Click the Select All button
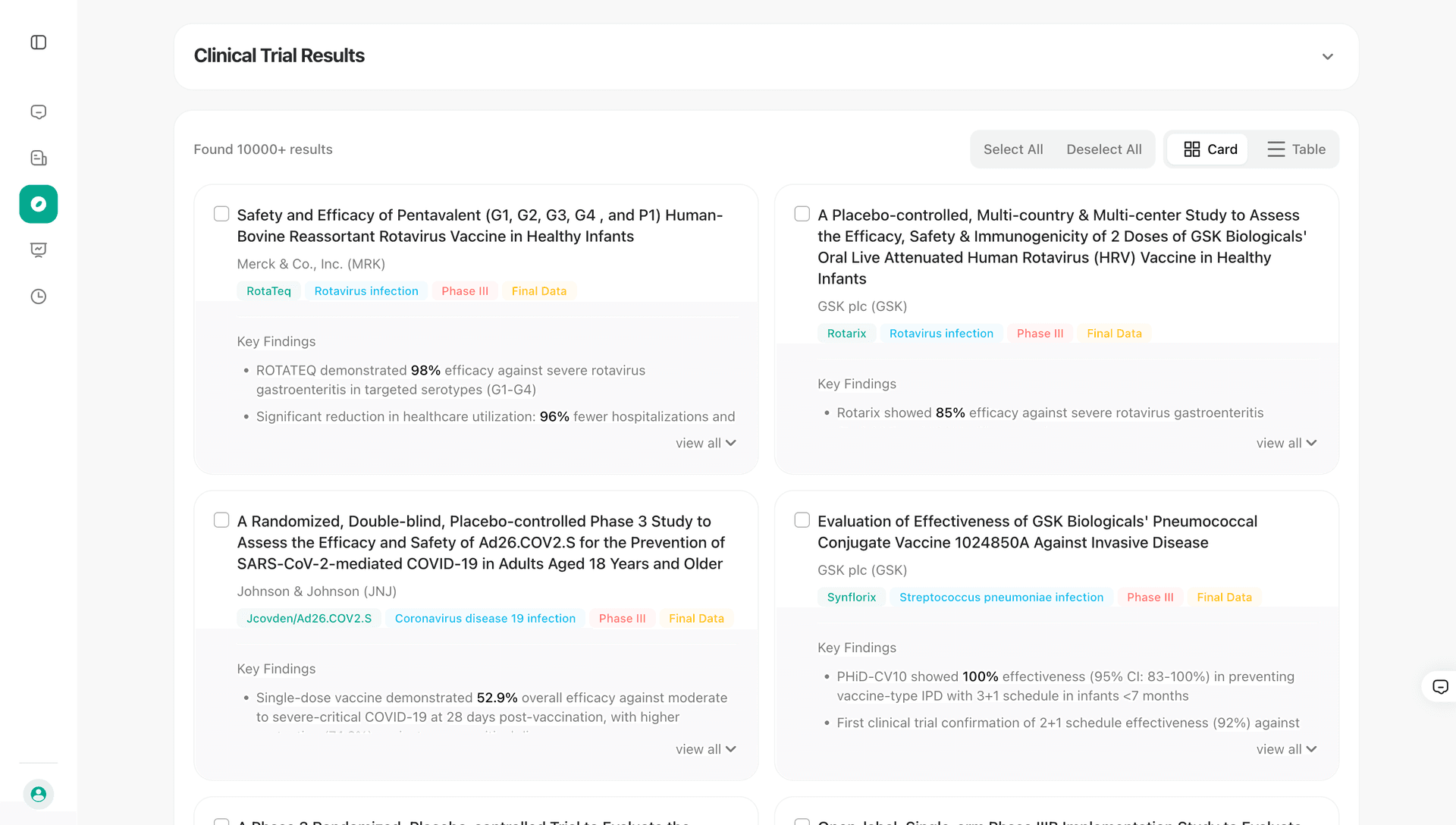The width and height of the screenshot is (1456, 825). [1013, 149]
